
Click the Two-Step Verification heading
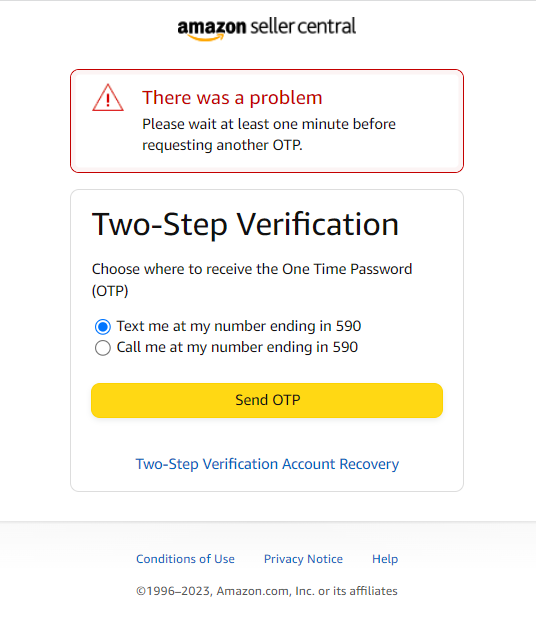click(x=245, y=225)
